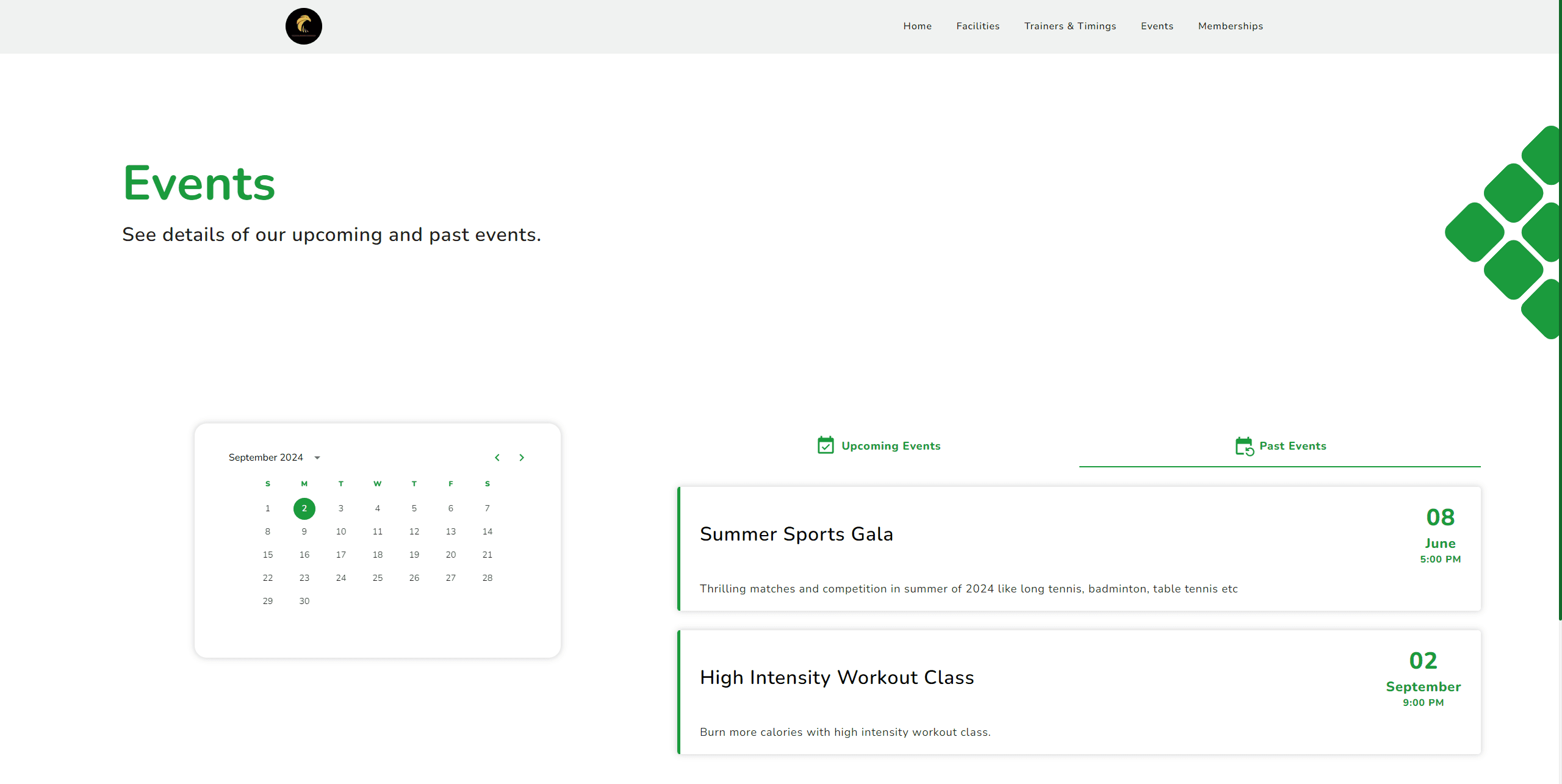Navigate to Events in the top menu
1562x784 pixels.
click(x=1157, y=26)
